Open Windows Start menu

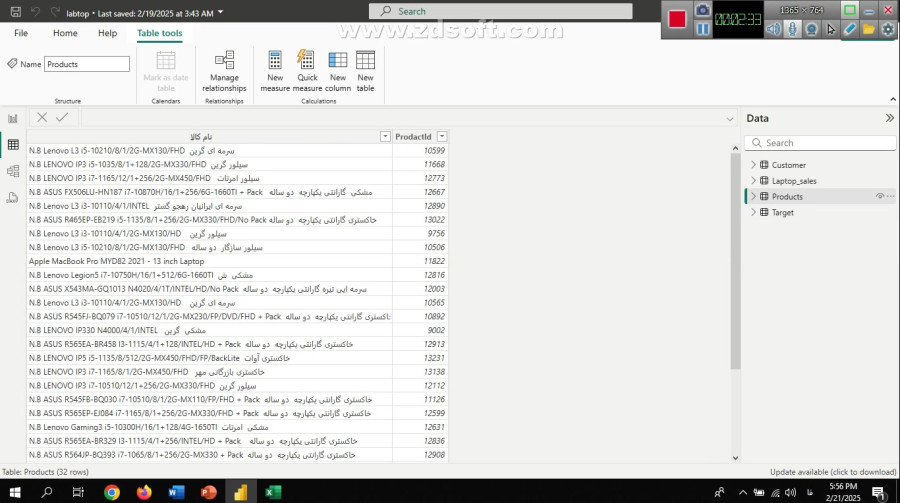coord(15,492)
